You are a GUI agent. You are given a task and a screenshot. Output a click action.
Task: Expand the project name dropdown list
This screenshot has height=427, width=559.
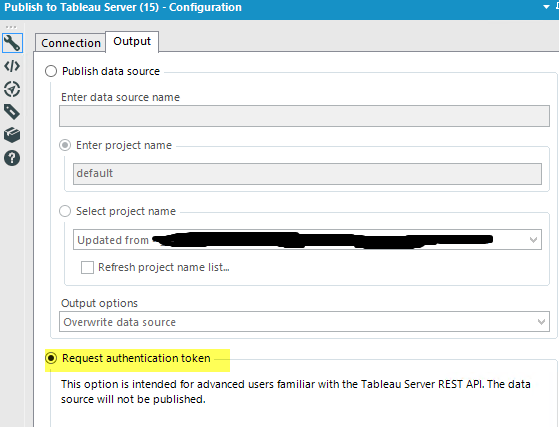[x=533, y=240]
